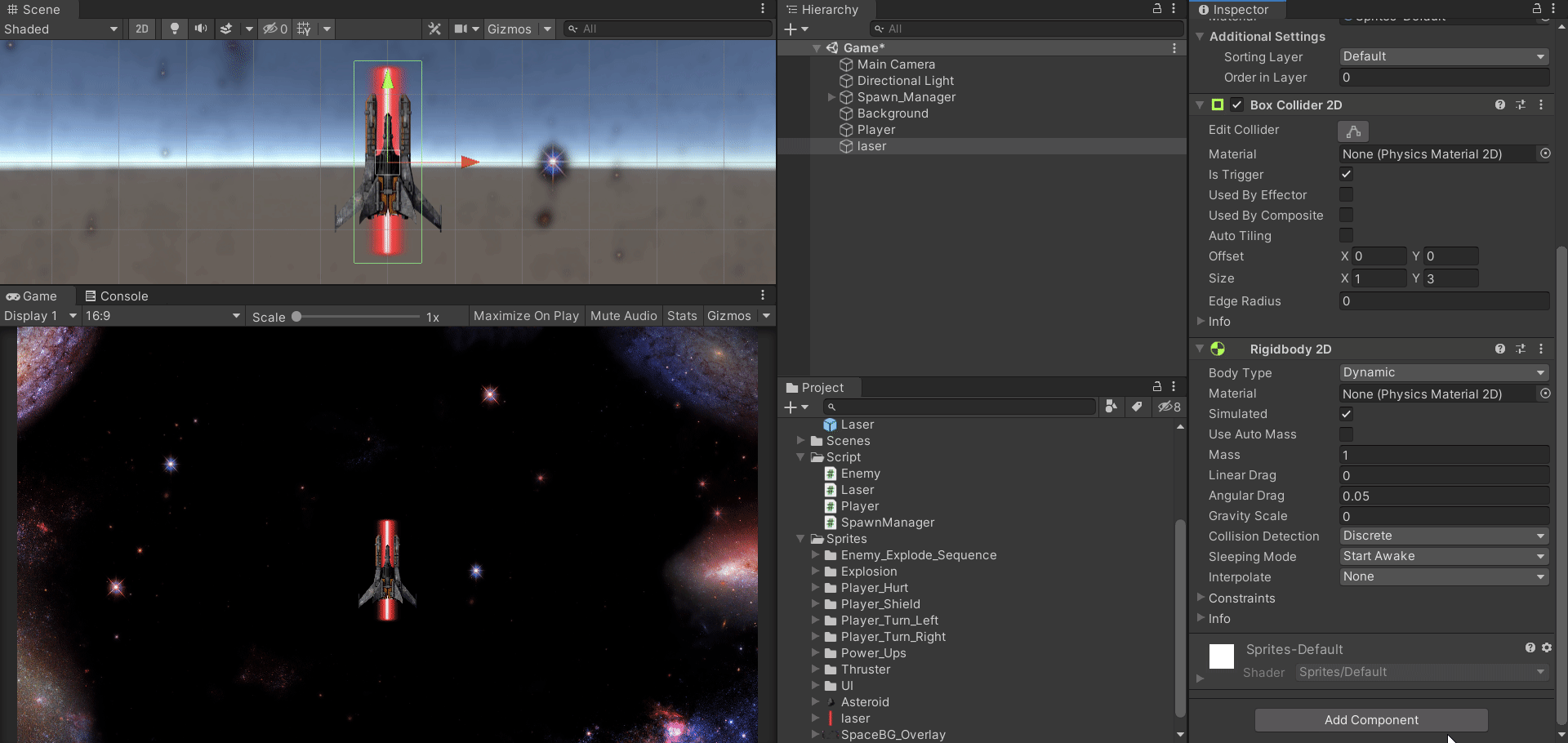Click the Scene view search field
This screenshot has width=1568, height=743.
(668, 29)
